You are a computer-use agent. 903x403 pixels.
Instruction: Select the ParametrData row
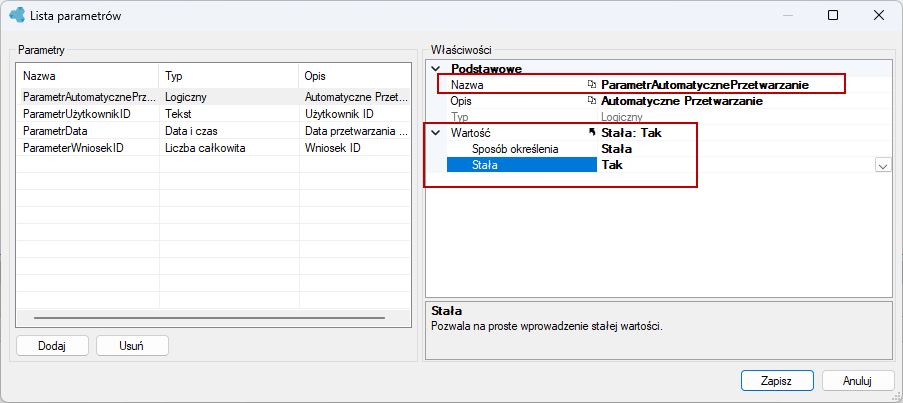tap(214, 131)
